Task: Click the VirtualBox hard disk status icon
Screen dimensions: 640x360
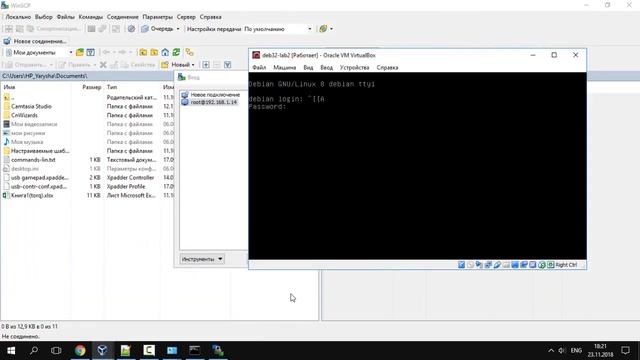Action: point(461,265)
